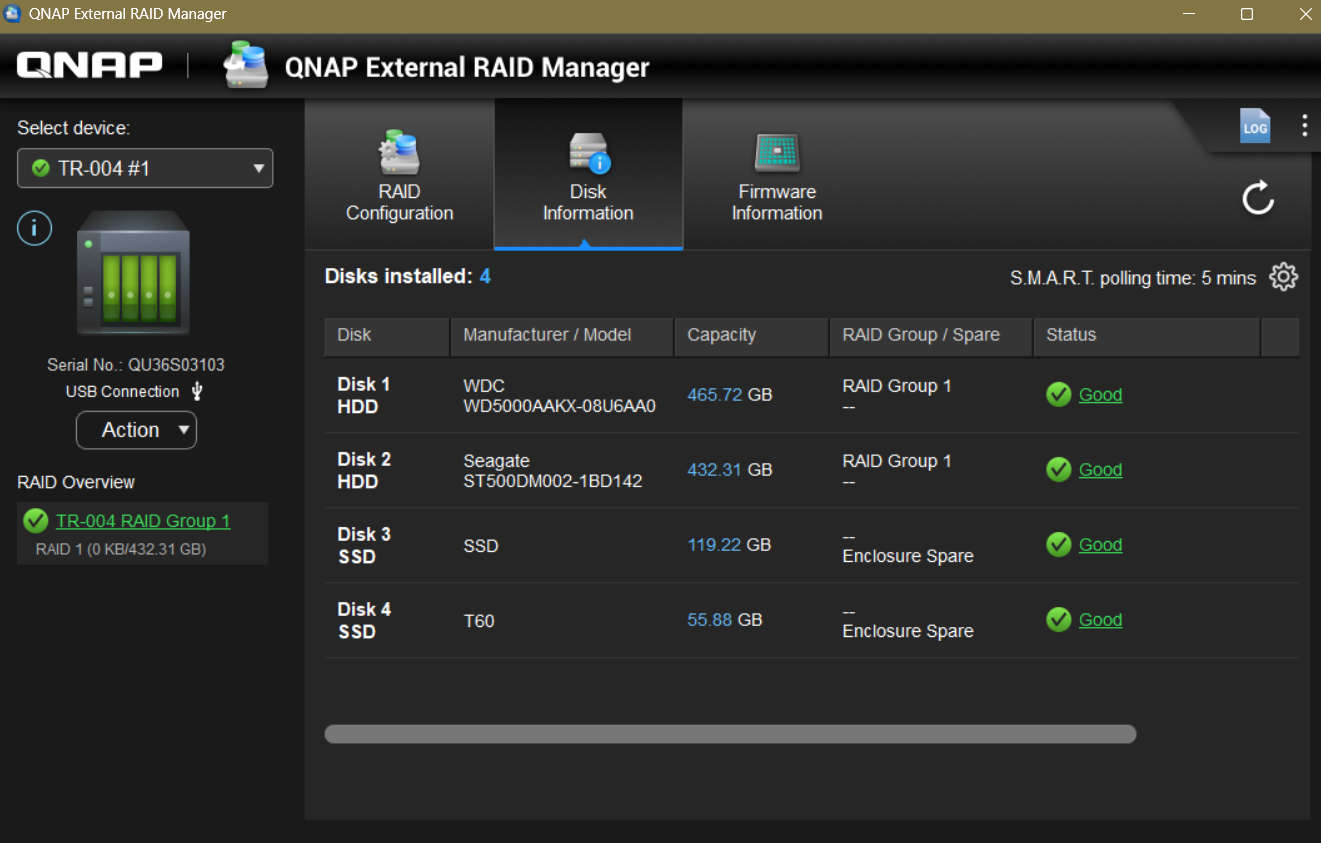Viewport: 1321px width, 843px height.
Task: Click the 55.88 GB capacity value
Action: coord(725,620)
